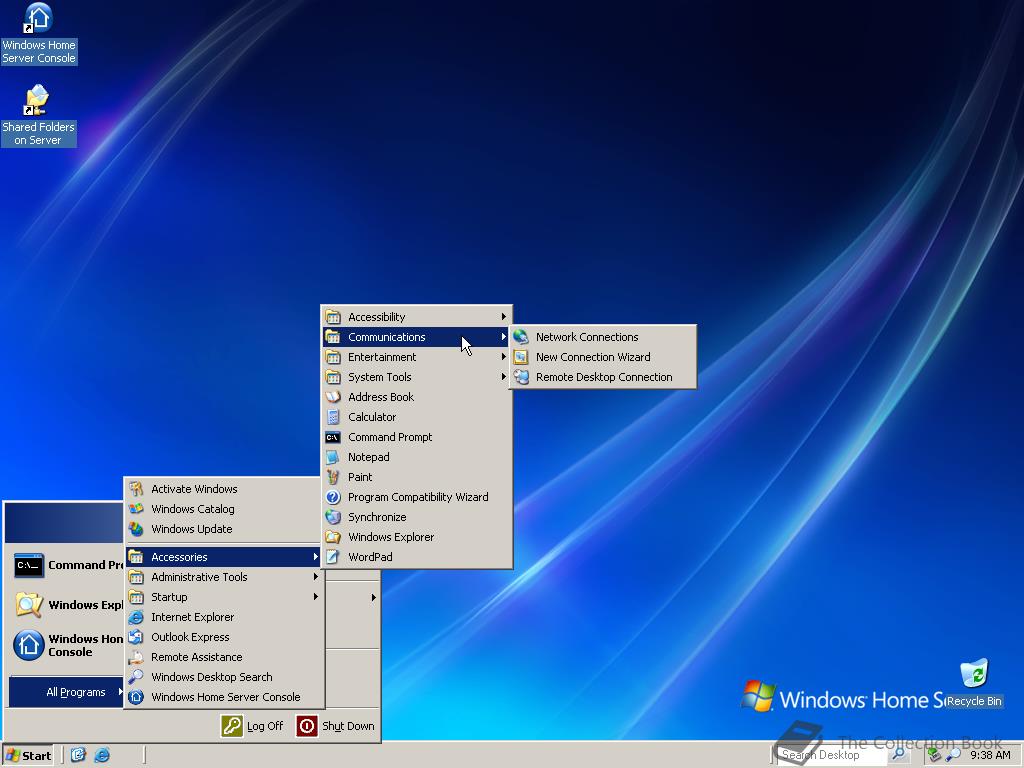The image size is (1024, 768).
Task: Choose New Connection Wizard entry
Action: click(x=603, y=357)
